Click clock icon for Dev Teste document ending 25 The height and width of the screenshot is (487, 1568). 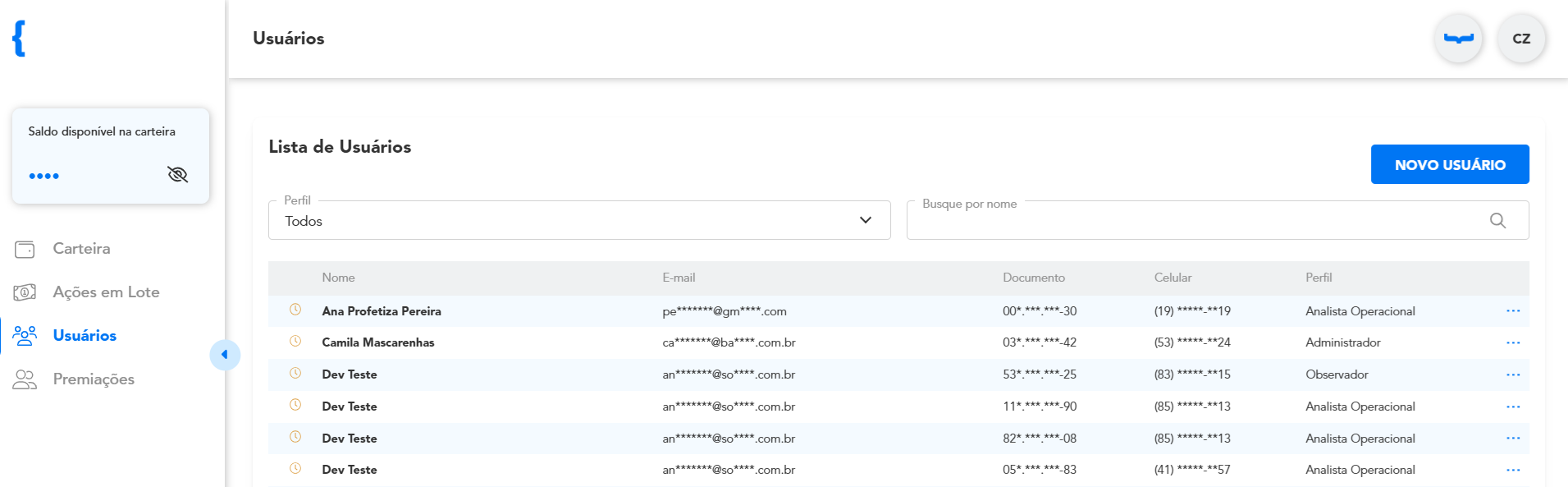pyautogui.click(x=295, y=373)
